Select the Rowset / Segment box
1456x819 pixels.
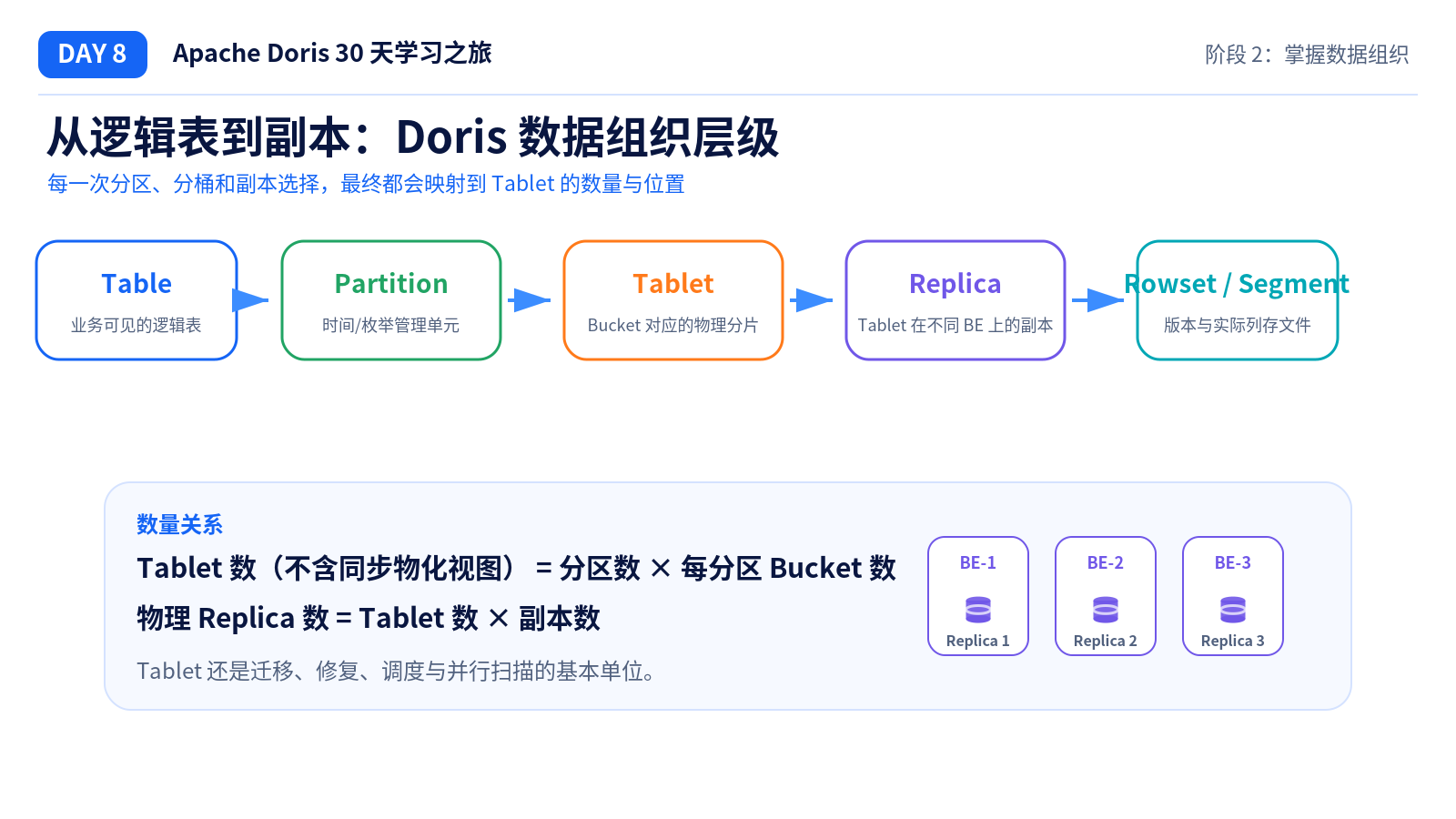pyautogui.click(x=1238, y=300)
